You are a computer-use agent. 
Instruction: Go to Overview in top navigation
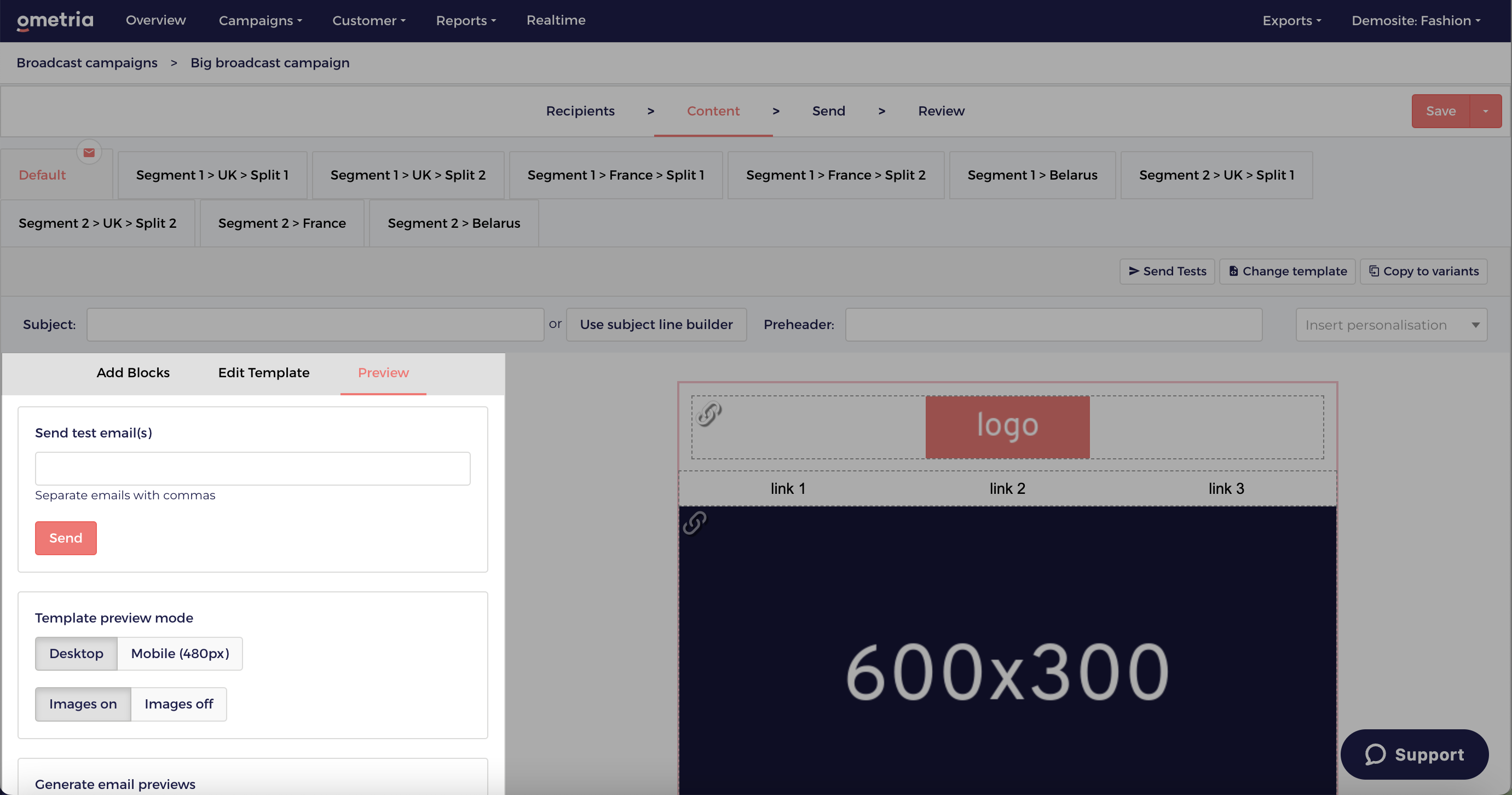[155, 21]
